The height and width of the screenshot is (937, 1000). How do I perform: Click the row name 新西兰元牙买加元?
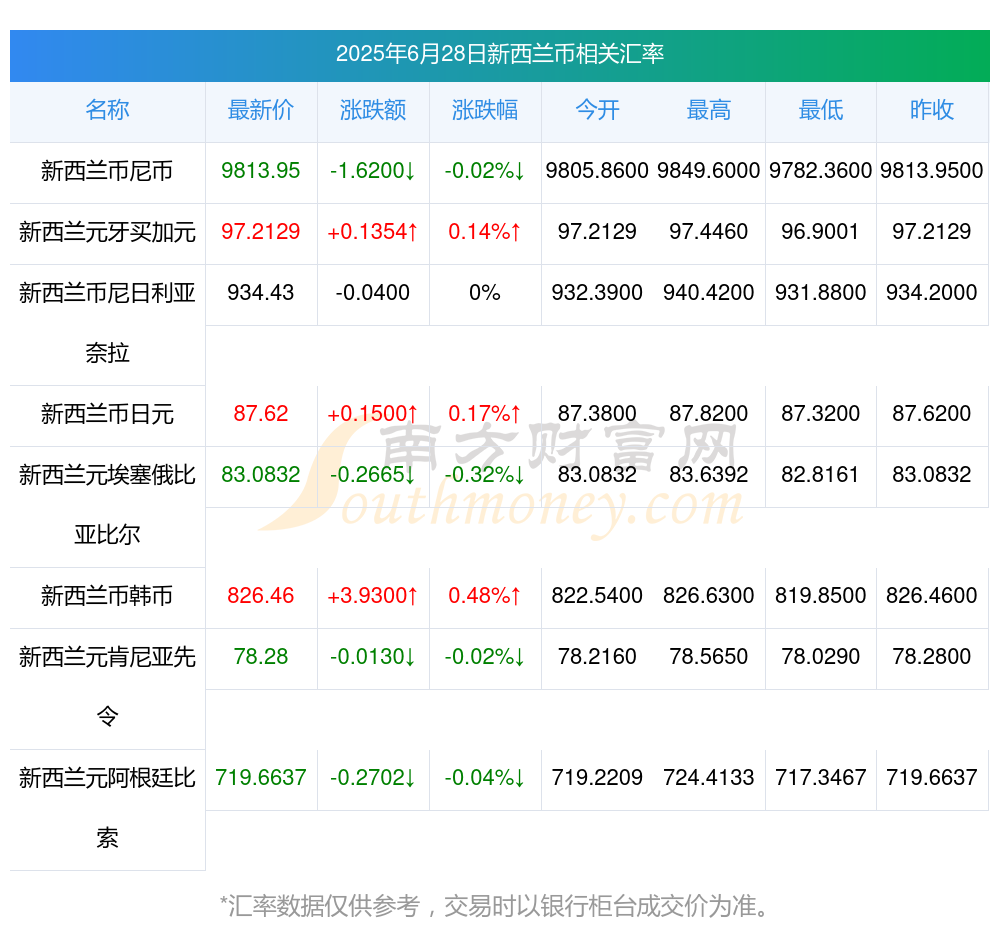pyautogui.click(x=107, y=232)
